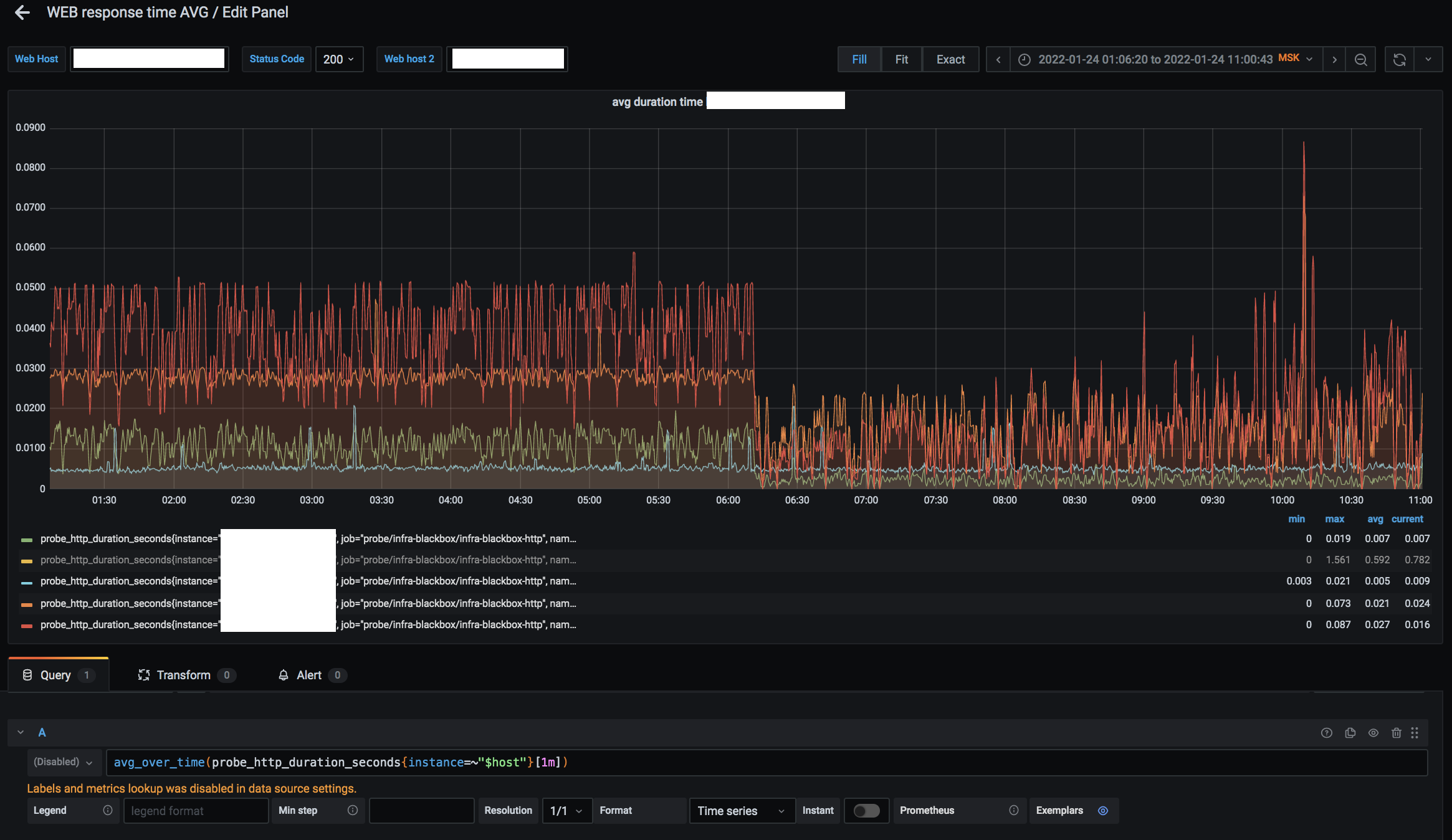
Task: Click the delete query icon
Action: (1397, 733)
